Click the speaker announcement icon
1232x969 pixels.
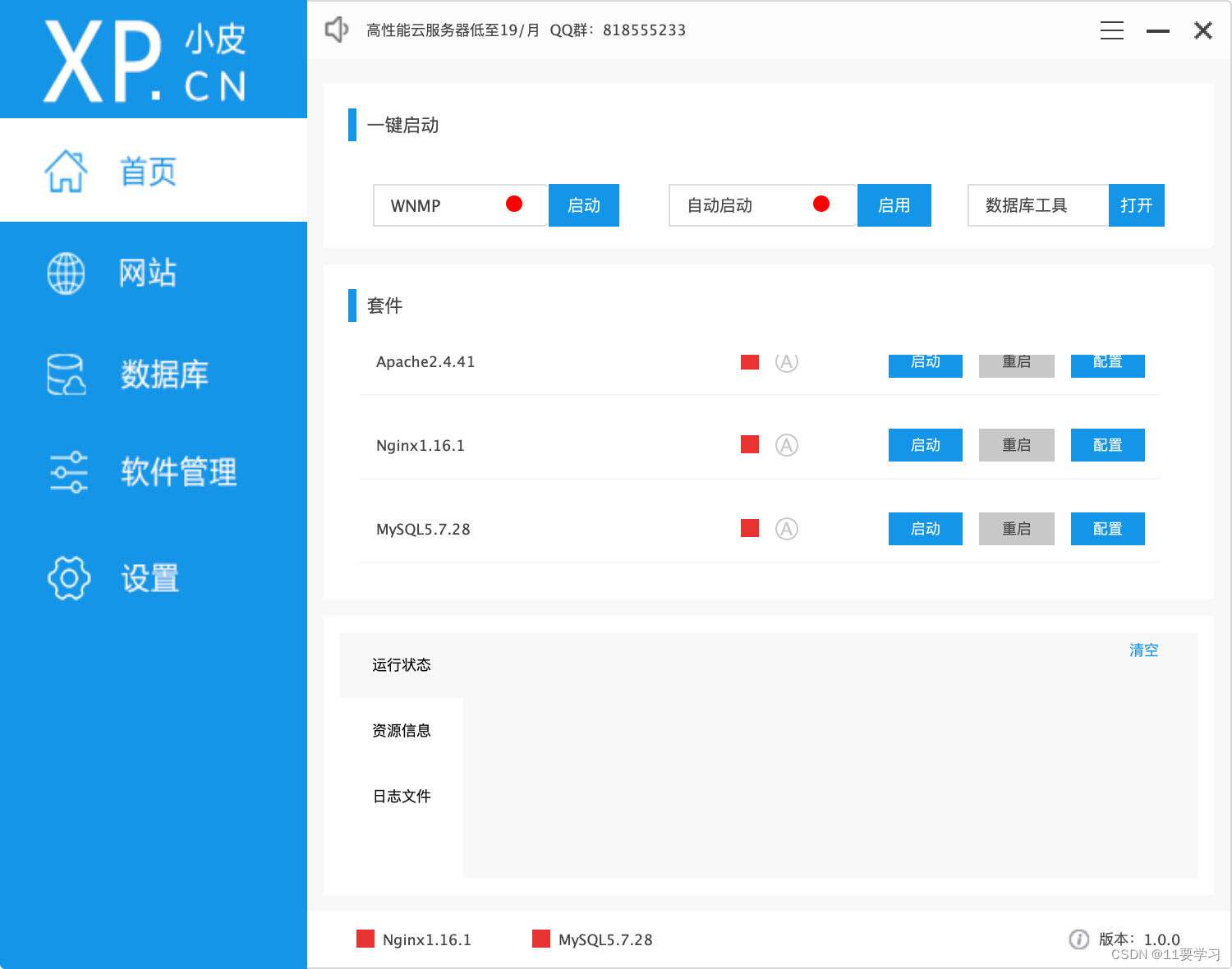click(337, 30)
